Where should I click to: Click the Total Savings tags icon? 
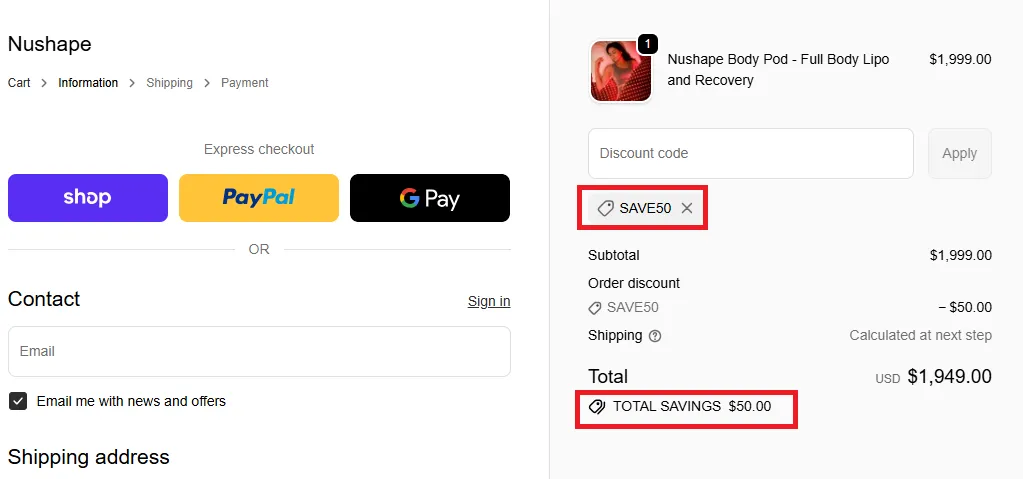pos(597,407)
